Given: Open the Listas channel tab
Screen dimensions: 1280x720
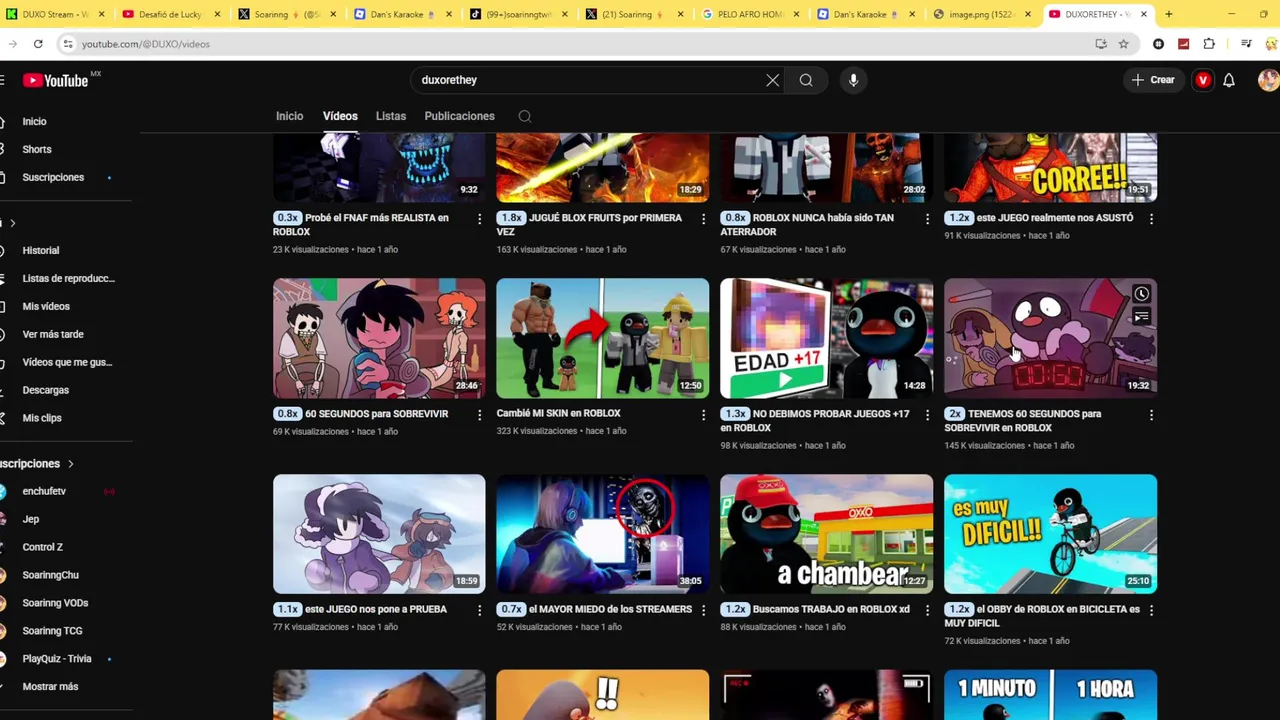Looking at the screenshot, I should click(x=391, y=116).
